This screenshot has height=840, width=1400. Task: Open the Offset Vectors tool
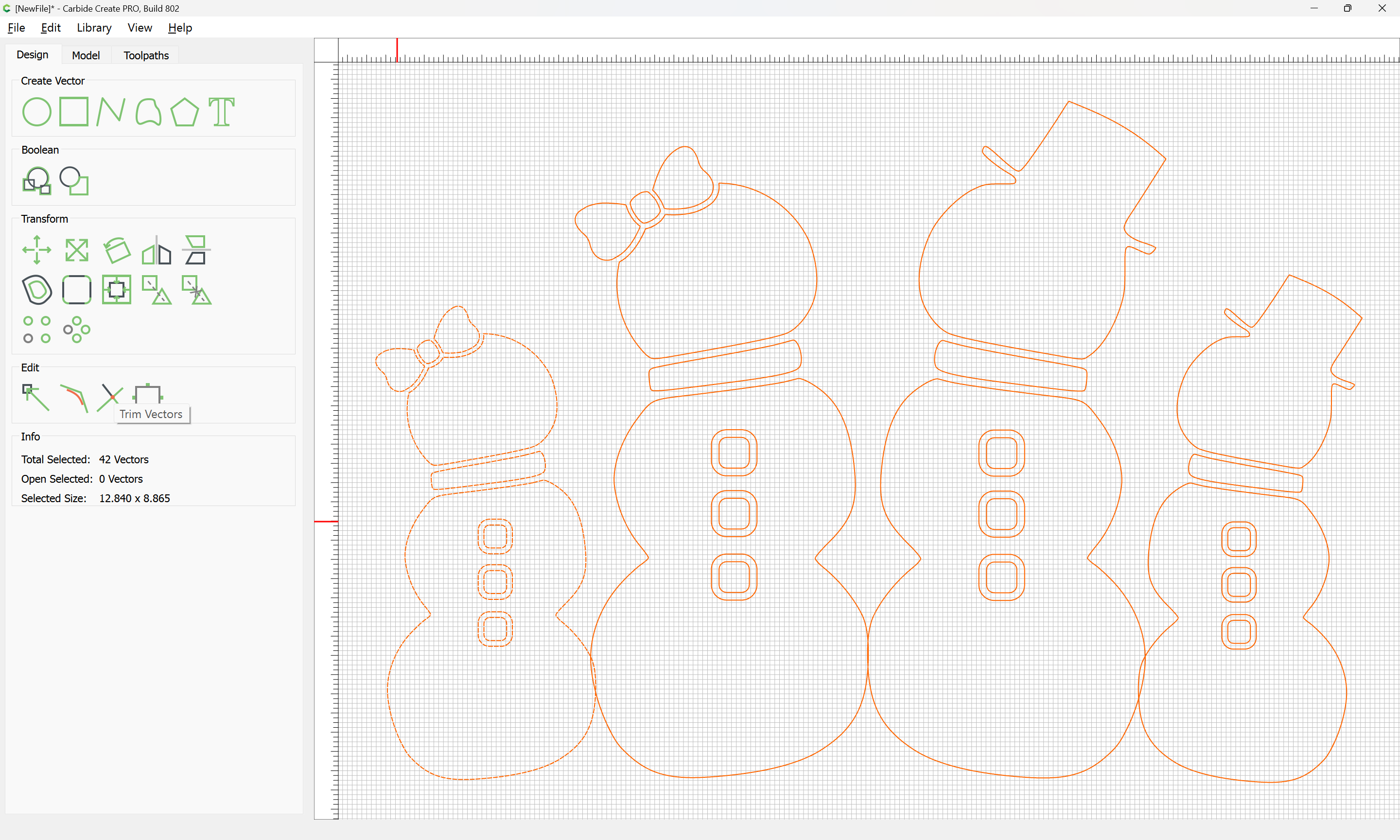click(37, 290)
